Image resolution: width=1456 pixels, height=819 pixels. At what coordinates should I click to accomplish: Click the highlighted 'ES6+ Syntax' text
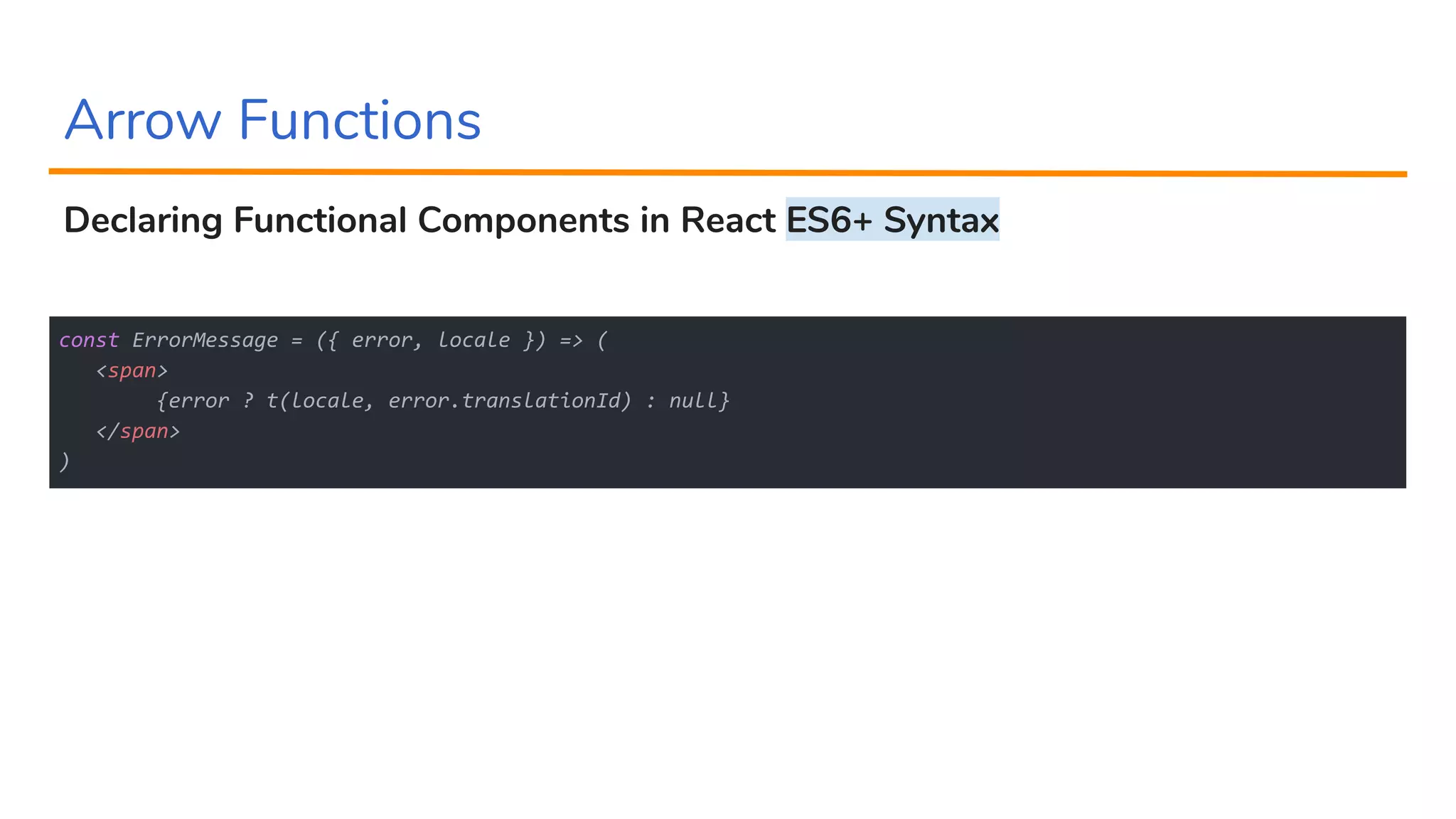click(x=892, y=220)
